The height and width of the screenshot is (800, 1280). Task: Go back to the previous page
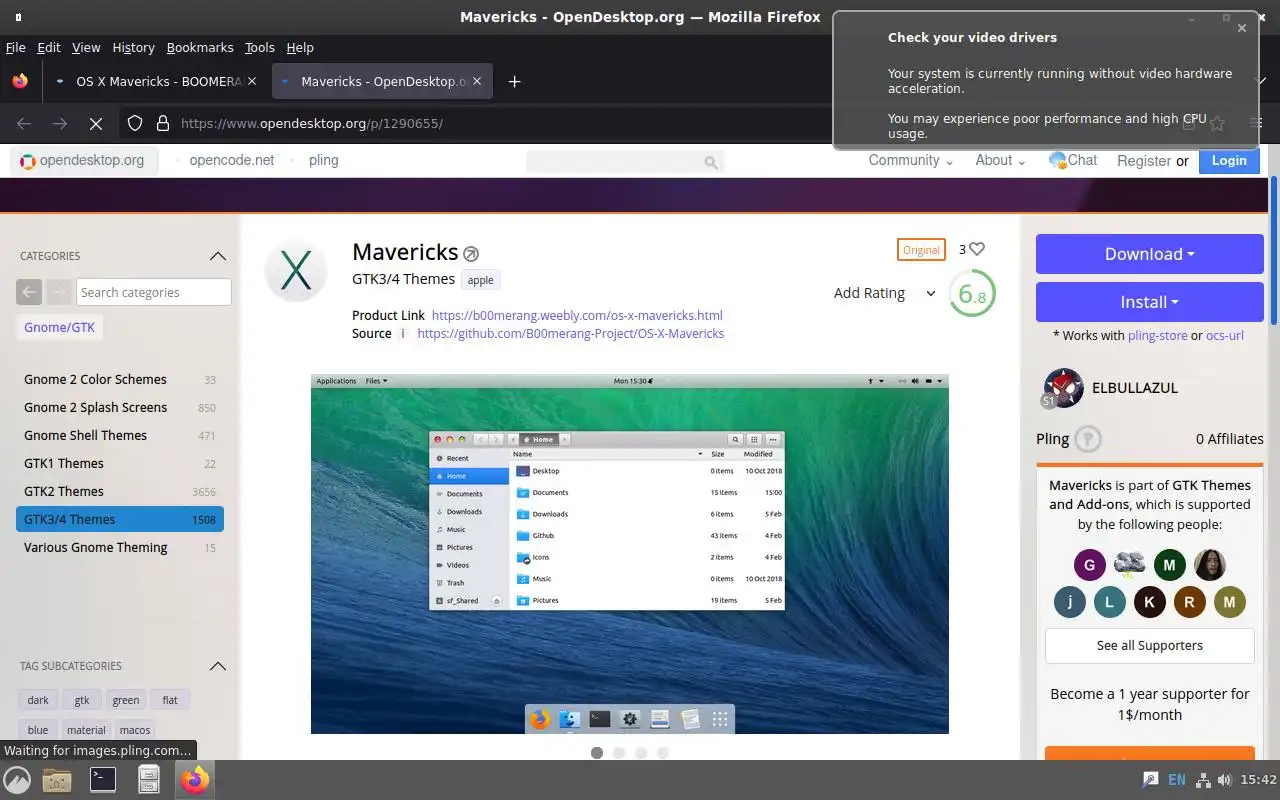coord(24,124)
